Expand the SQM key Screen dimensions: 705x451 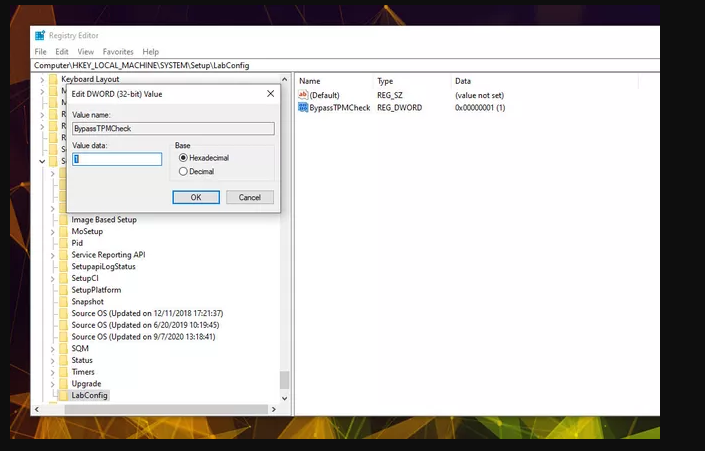pyautogui.click(x=53, y=349)
